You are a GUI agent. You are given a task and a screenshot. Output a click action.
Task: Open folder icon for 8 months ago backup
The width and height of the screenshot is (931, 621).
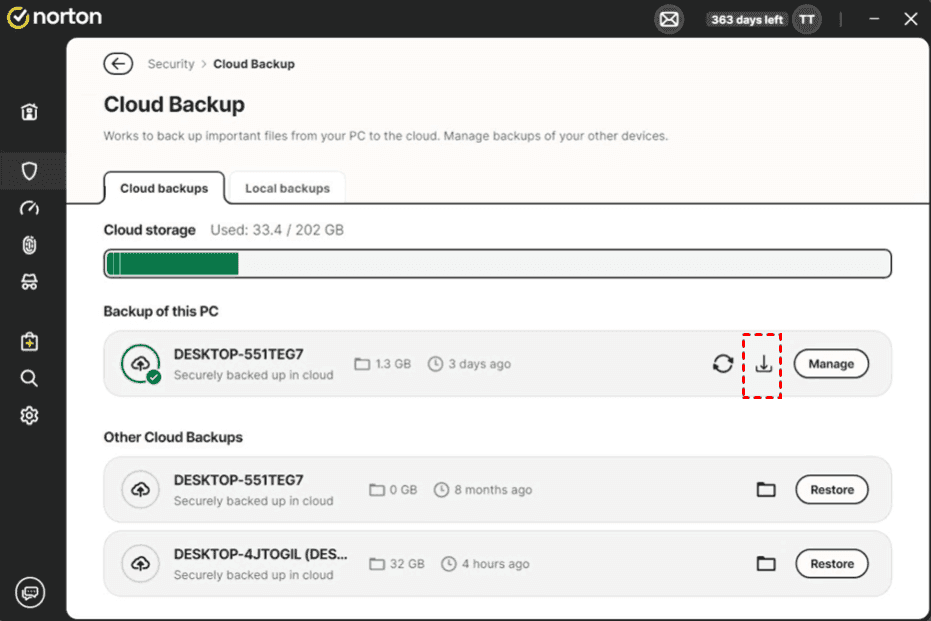click(766, 490)
